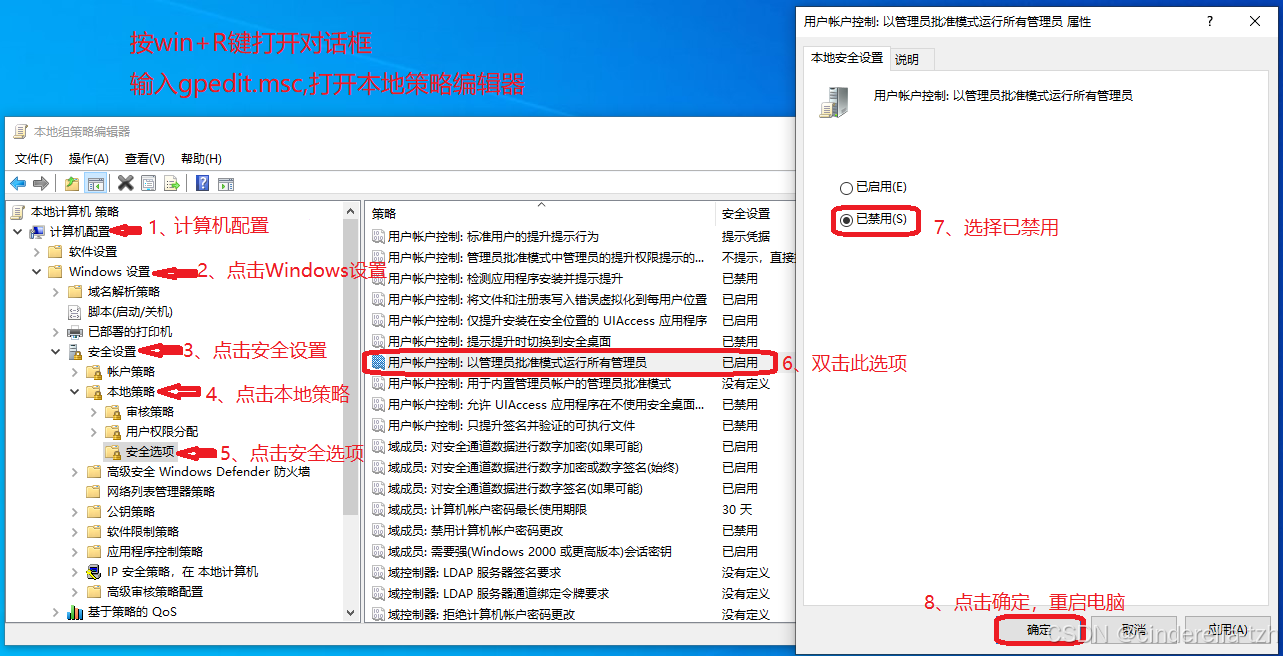The image size is (1283, 656).
Task: Select 用户帐户控制: 检测应用程序安装并提示提升 row
Action: tap(580, 278)
